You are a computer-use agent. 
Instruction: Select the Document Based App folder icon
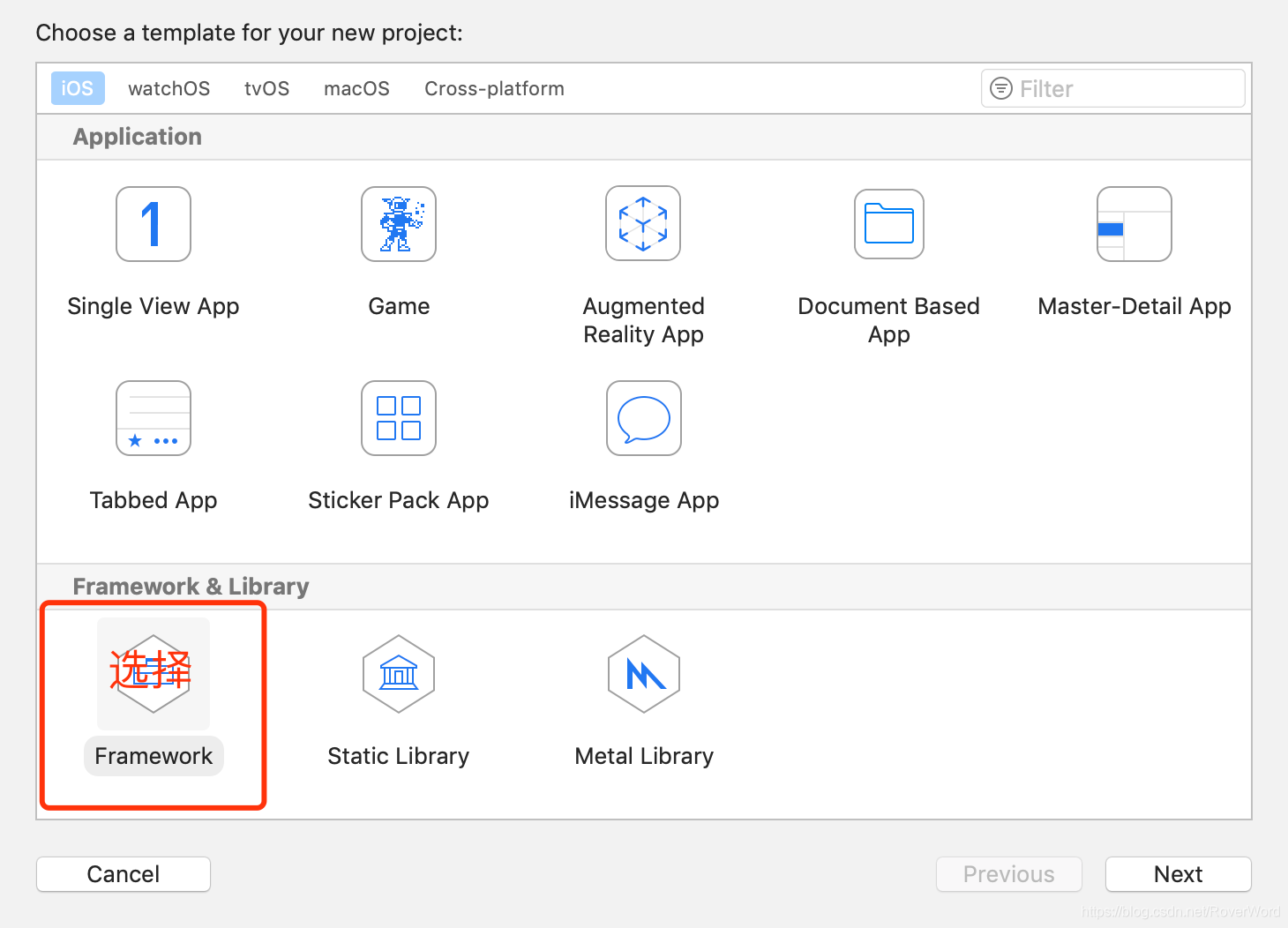tap(889, 224)
